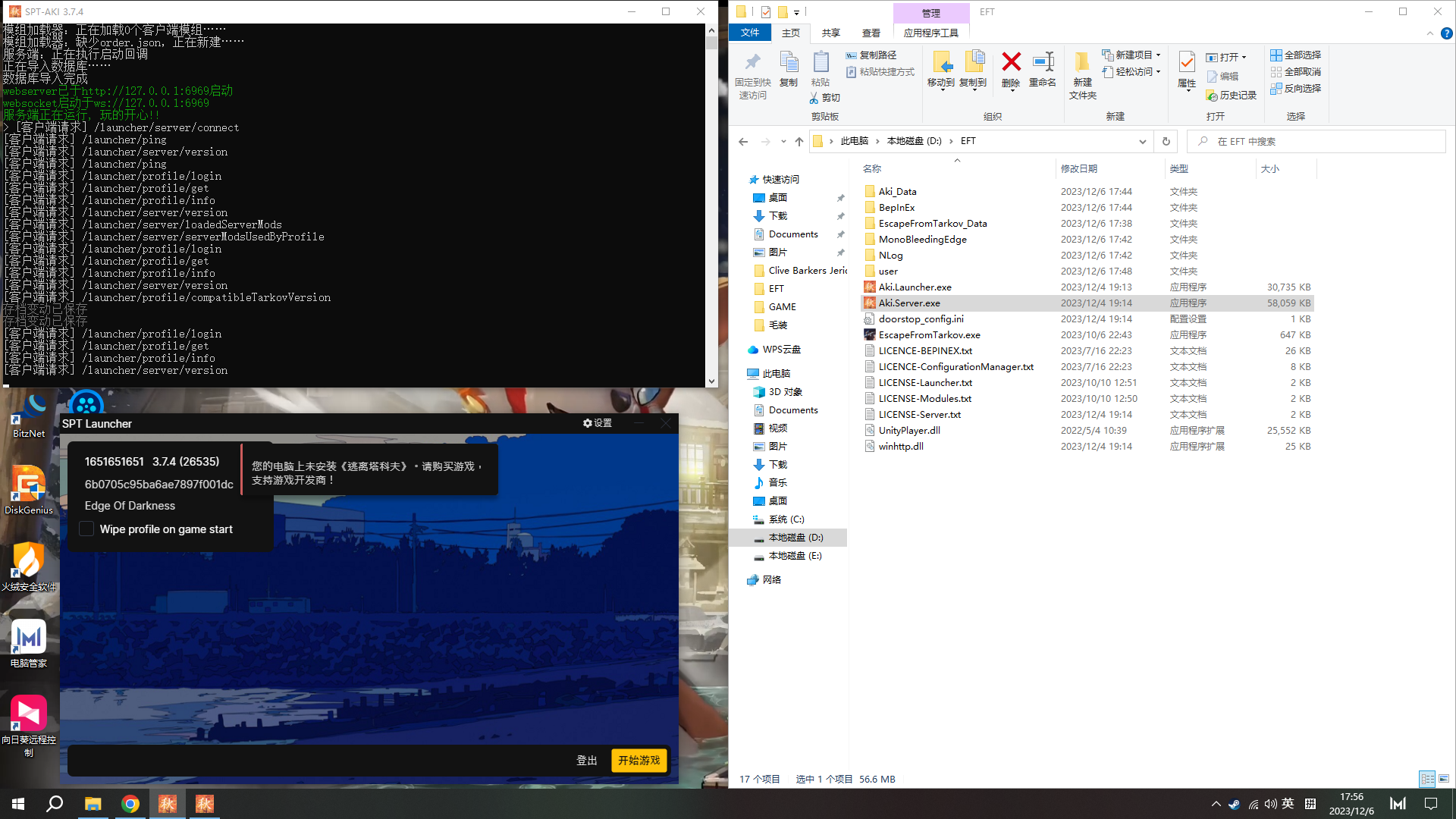Click the New folder icon
The height and width of the screenshot is (819, 1456).
tap(1082, 62)
